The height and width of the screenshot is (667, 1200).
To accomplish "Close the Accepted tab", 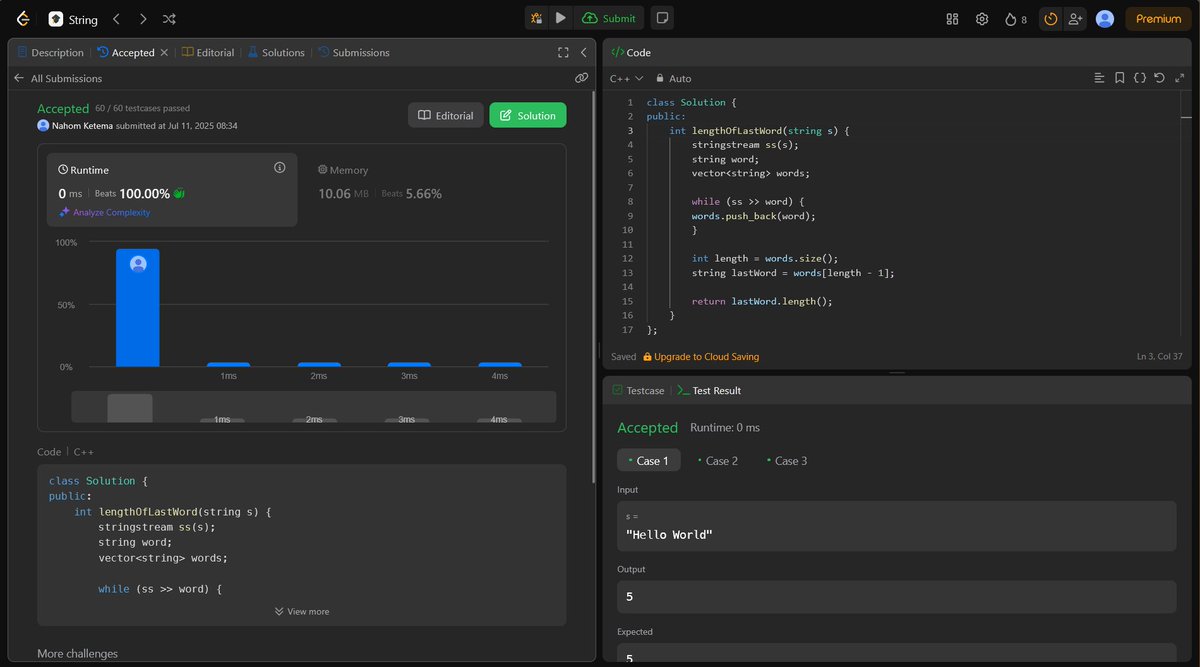I will point(164,52).
